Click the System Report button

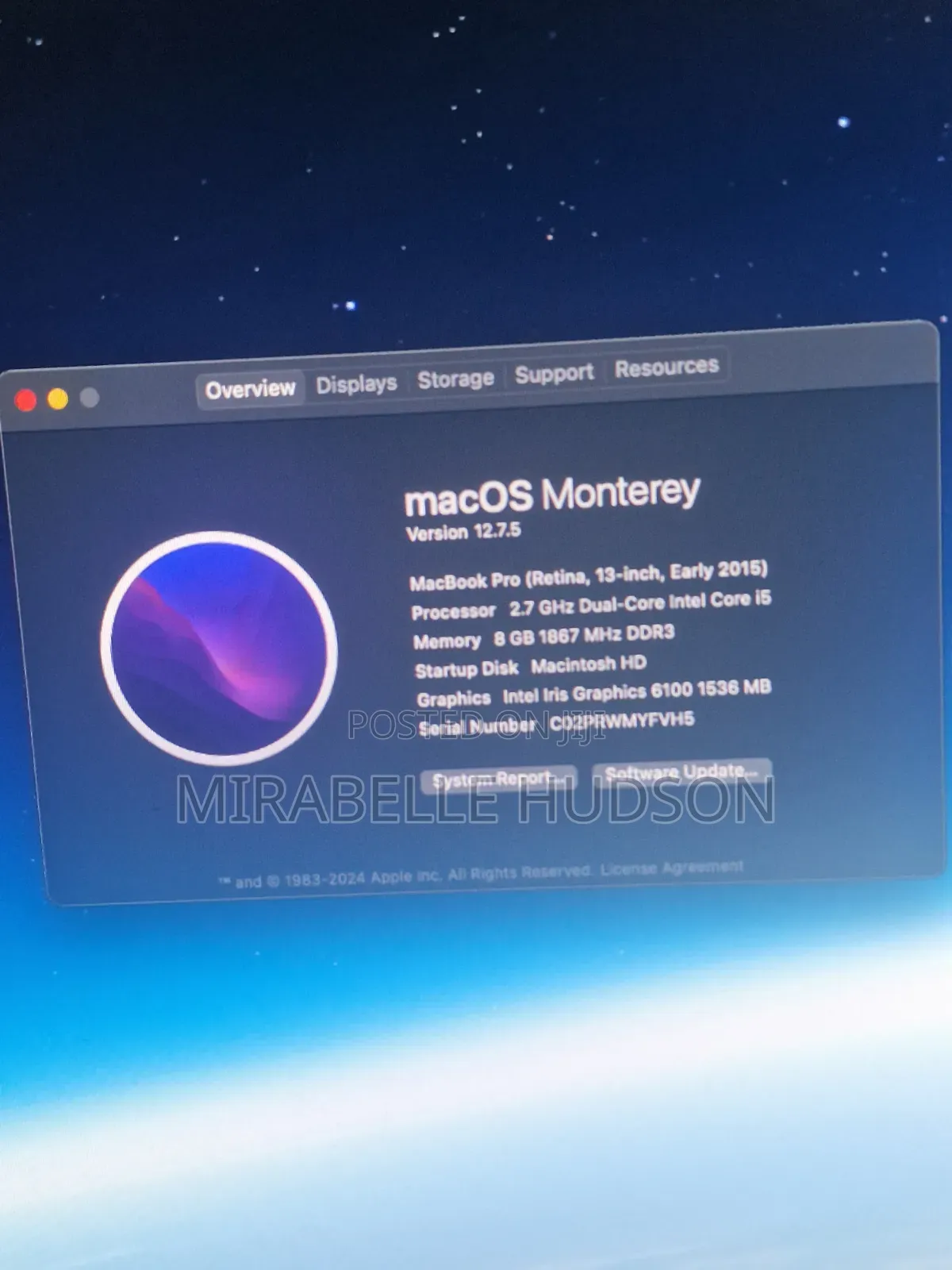point(498,779)
